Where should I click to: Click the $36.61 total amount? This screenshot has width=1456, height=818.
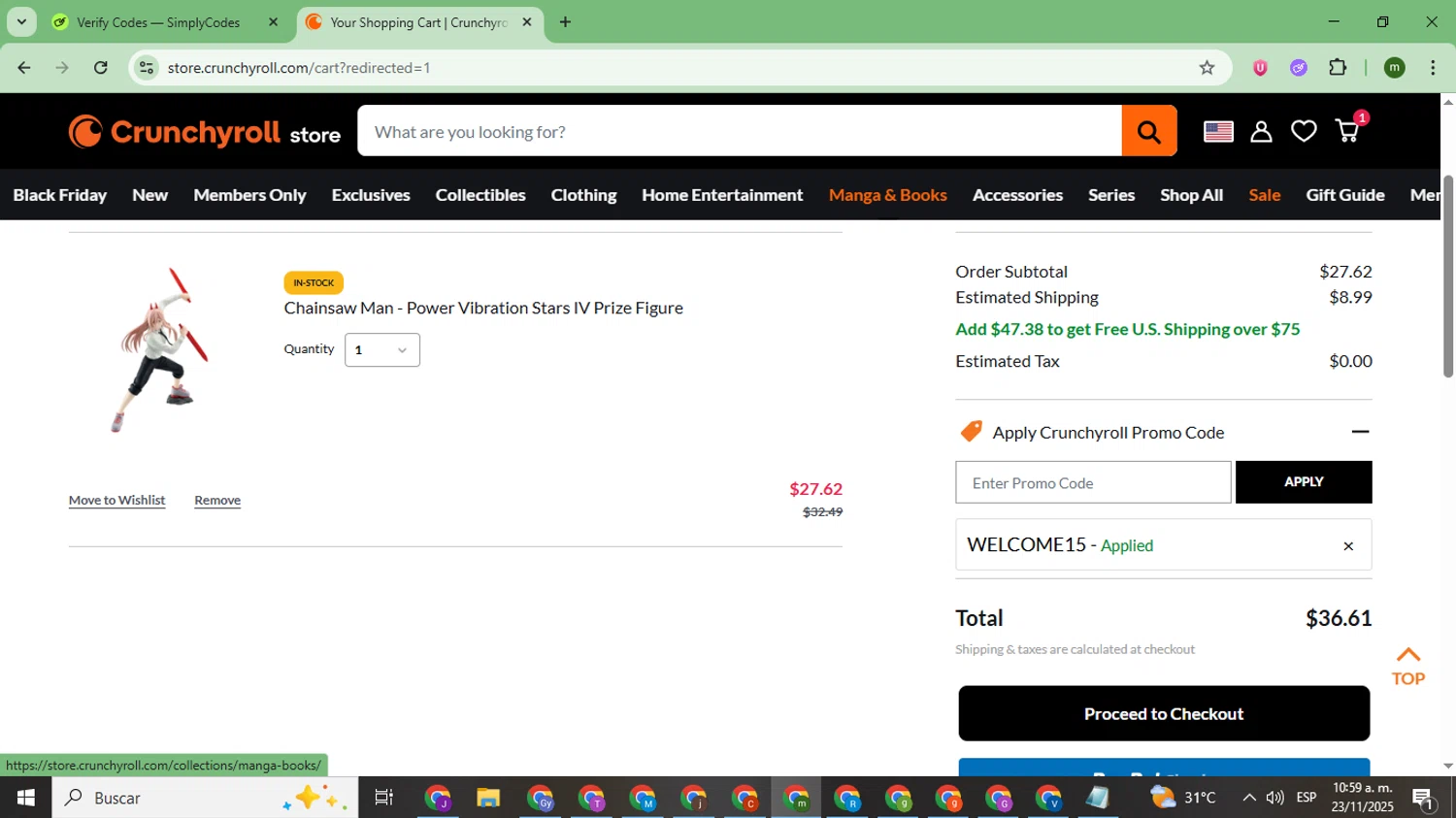(x=1339, y=618)
